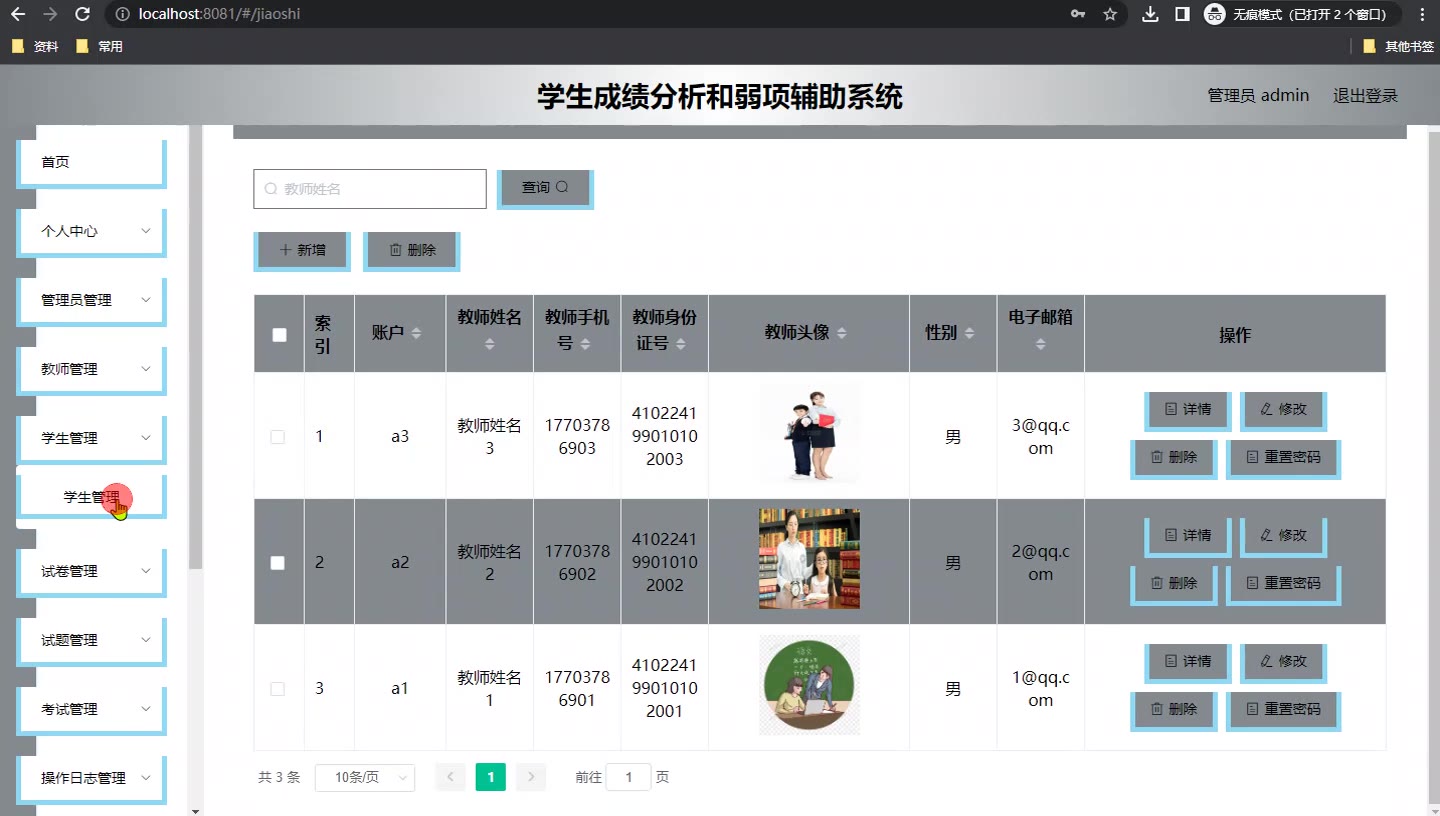The image size is (1440, 816).
Task: Check the row for account a2
Action: click(x=278, y=563)
